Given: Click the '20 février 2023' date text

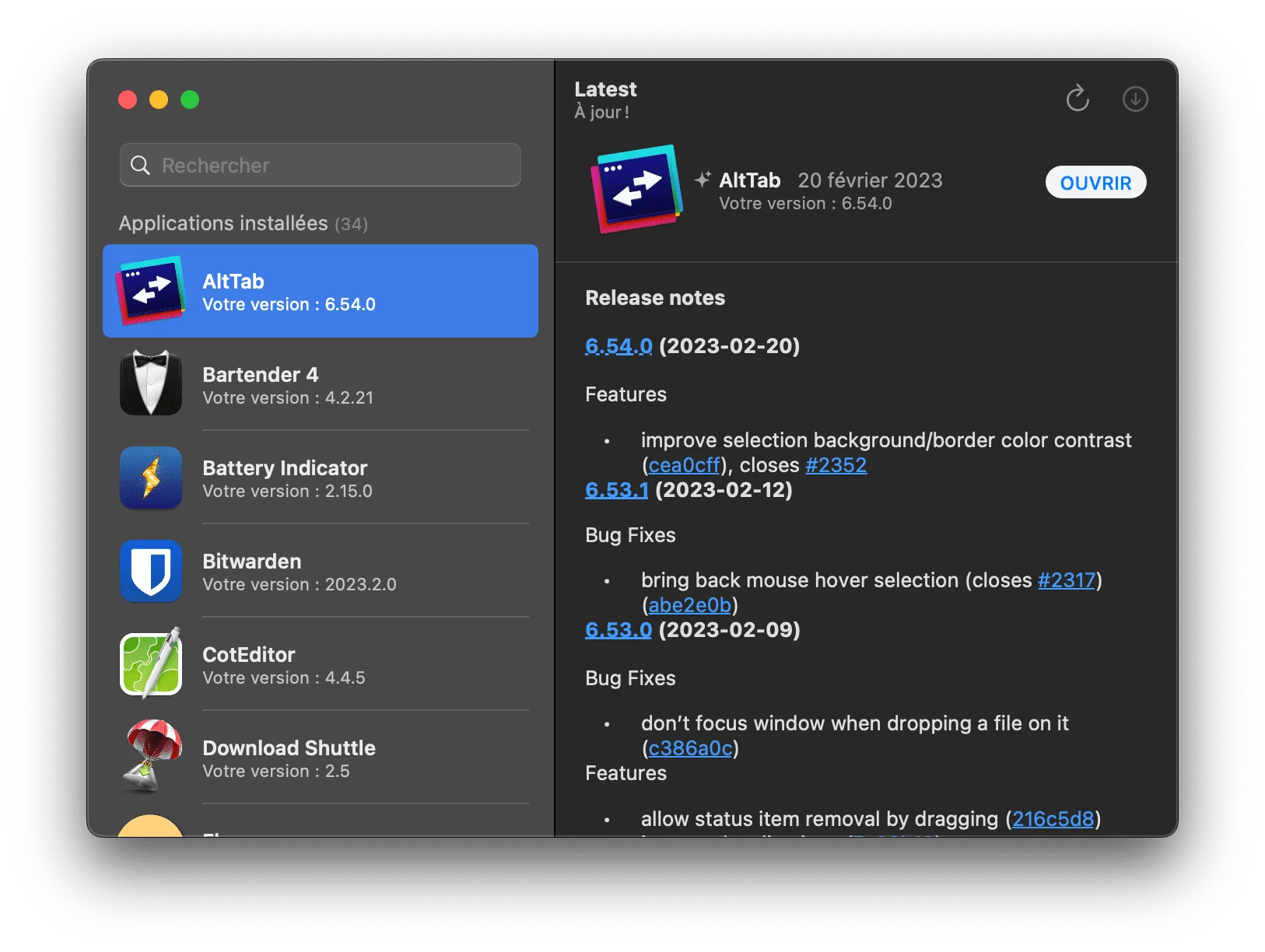Looking at the screenshot, I should click(x=870, y=180).
